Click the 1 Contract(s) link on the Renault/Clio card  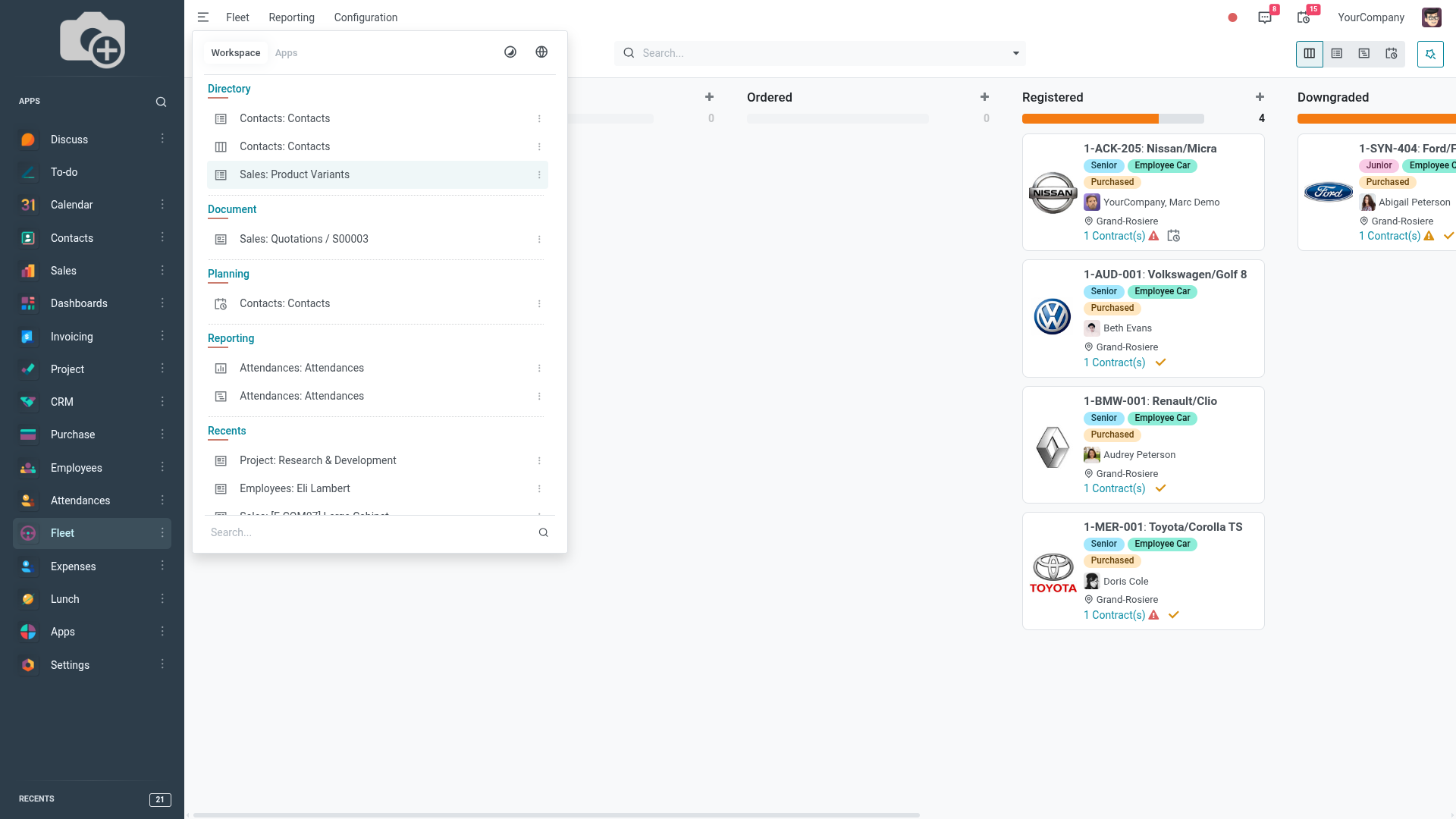point(1114,488)
